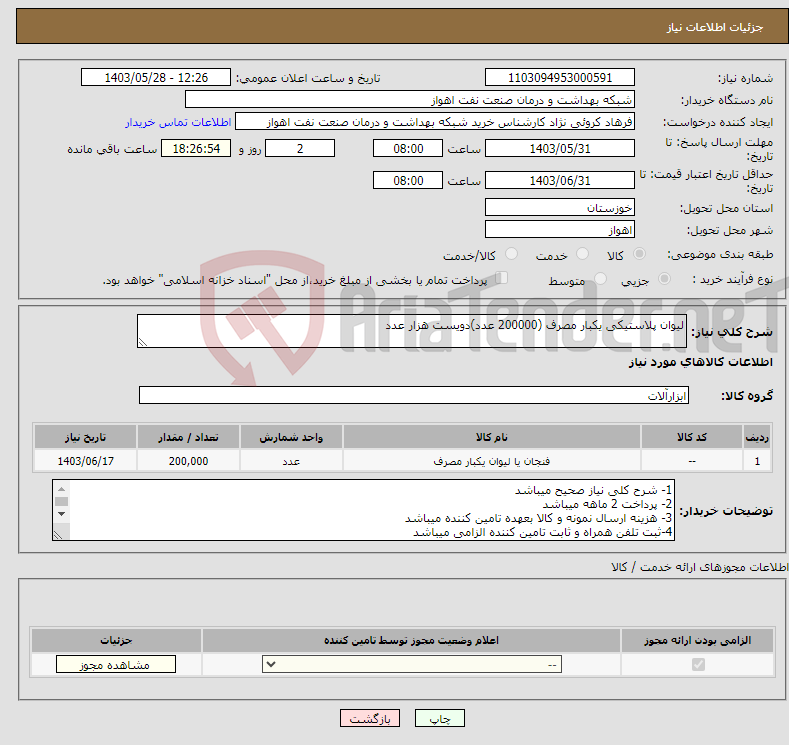The width and height of the screenshot is (789, 745).
Task: Toggle the الزامی بودن ارائه مجوز checkbox
Action: (x=698, y=665)
